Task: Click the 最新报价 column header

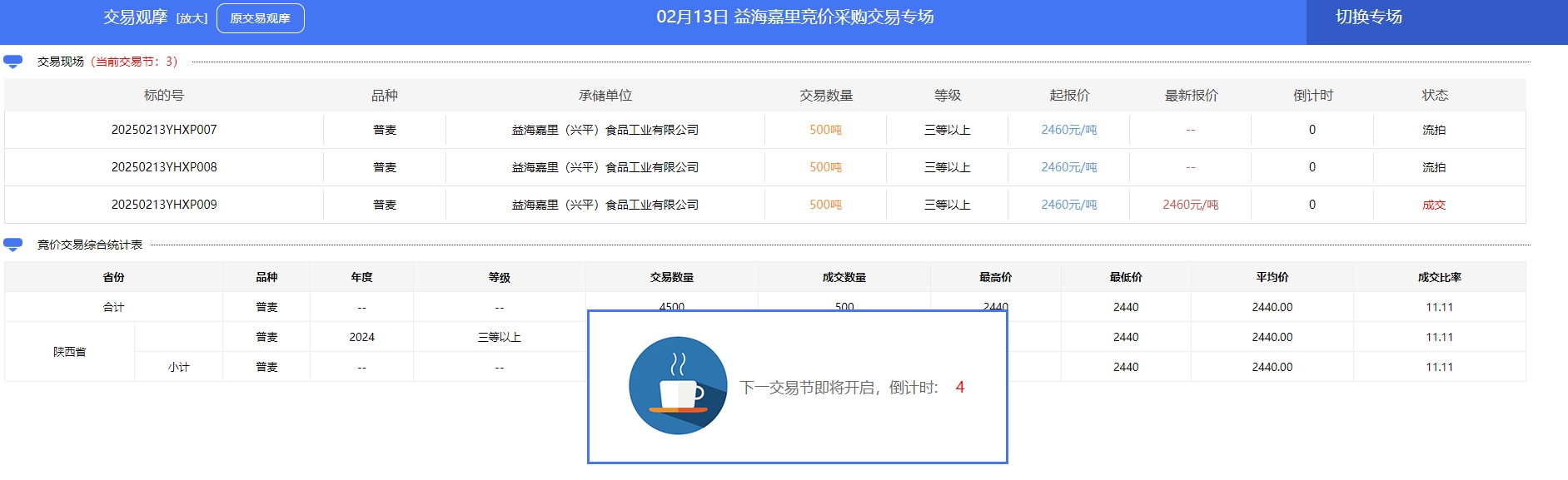Action: (x=1191, y=95)
